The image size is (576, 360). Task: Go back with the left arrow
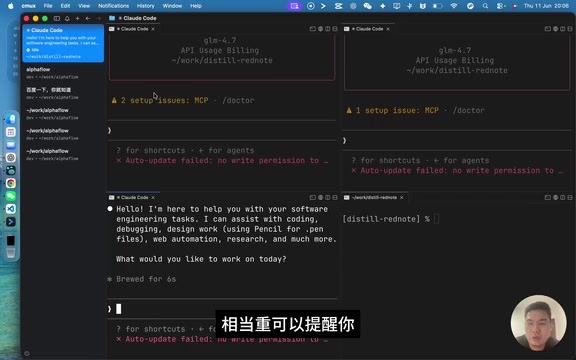[x=88, y=18]
